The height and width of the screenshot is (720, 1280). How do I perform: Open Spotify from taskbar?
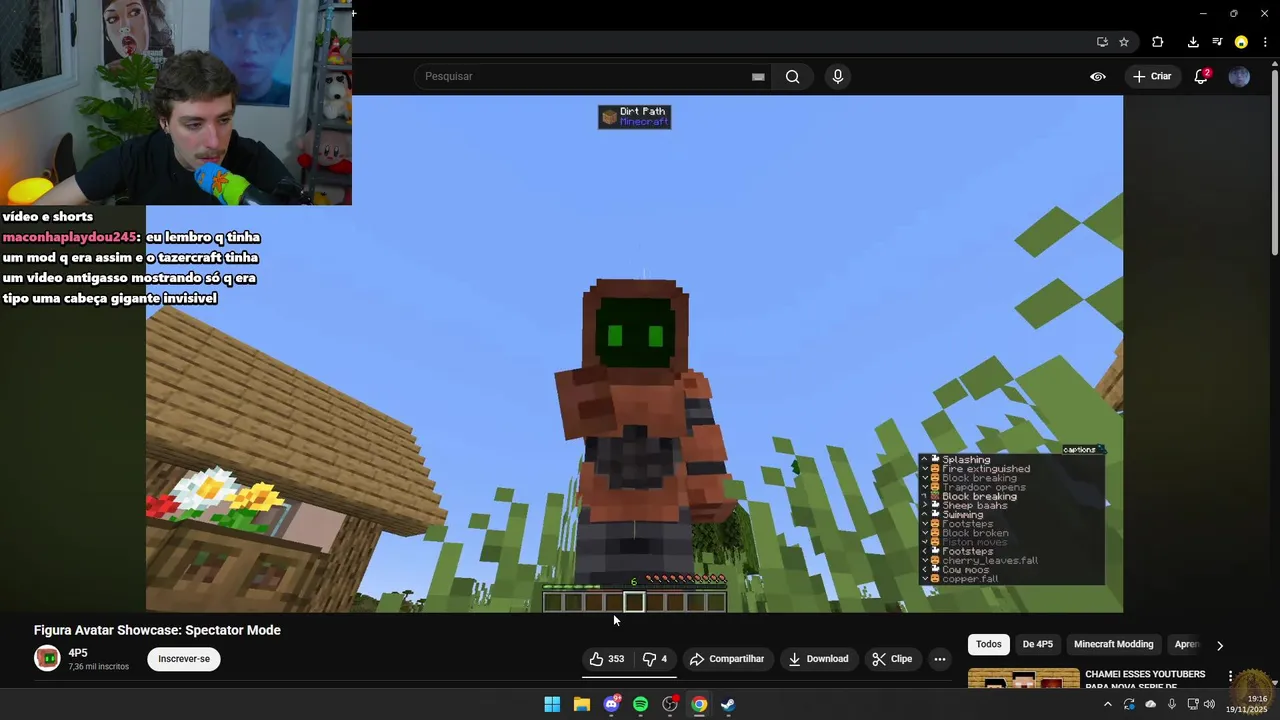[x=640, y=705]
